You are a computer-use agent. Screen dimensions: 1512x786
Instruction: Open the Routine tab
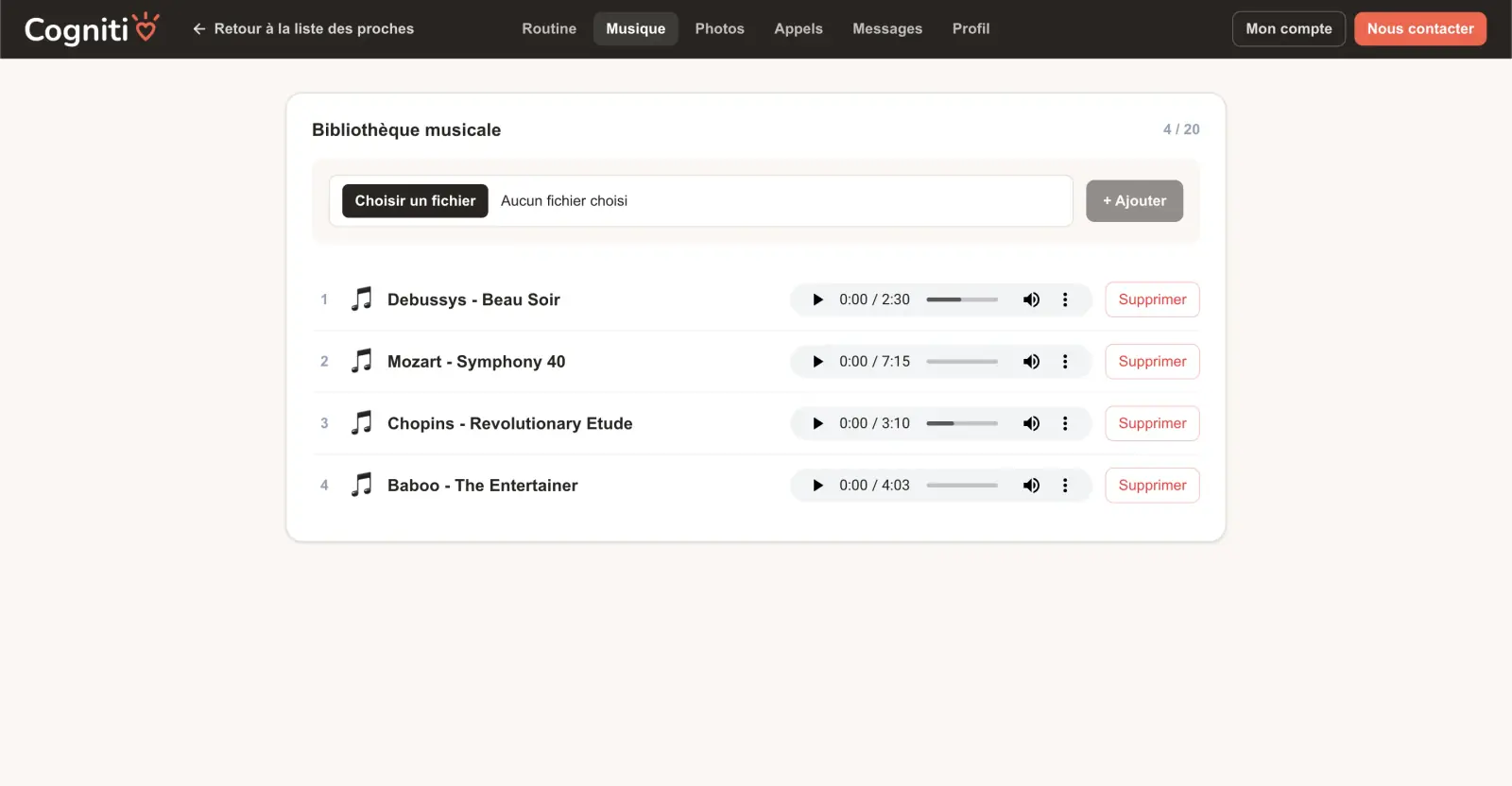tap(549, 28)
